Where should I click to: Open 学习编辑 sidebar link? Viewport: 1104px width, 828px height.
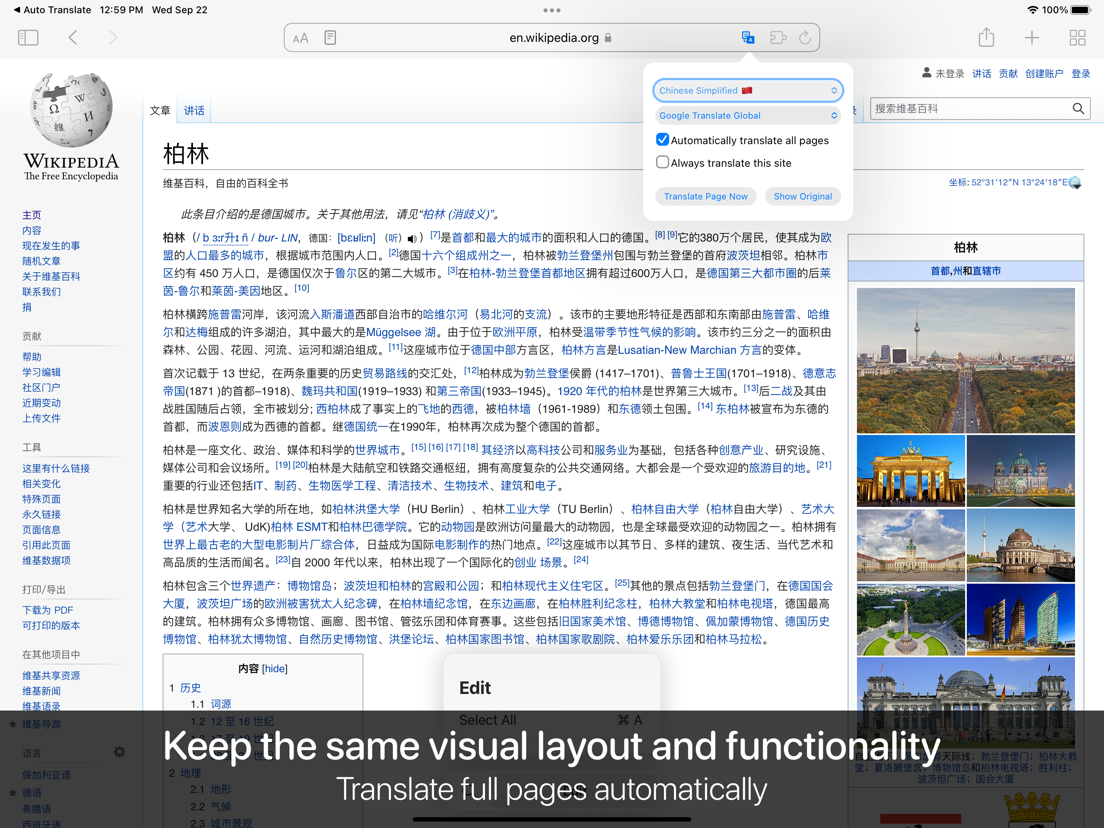click(x=41, y=372)
